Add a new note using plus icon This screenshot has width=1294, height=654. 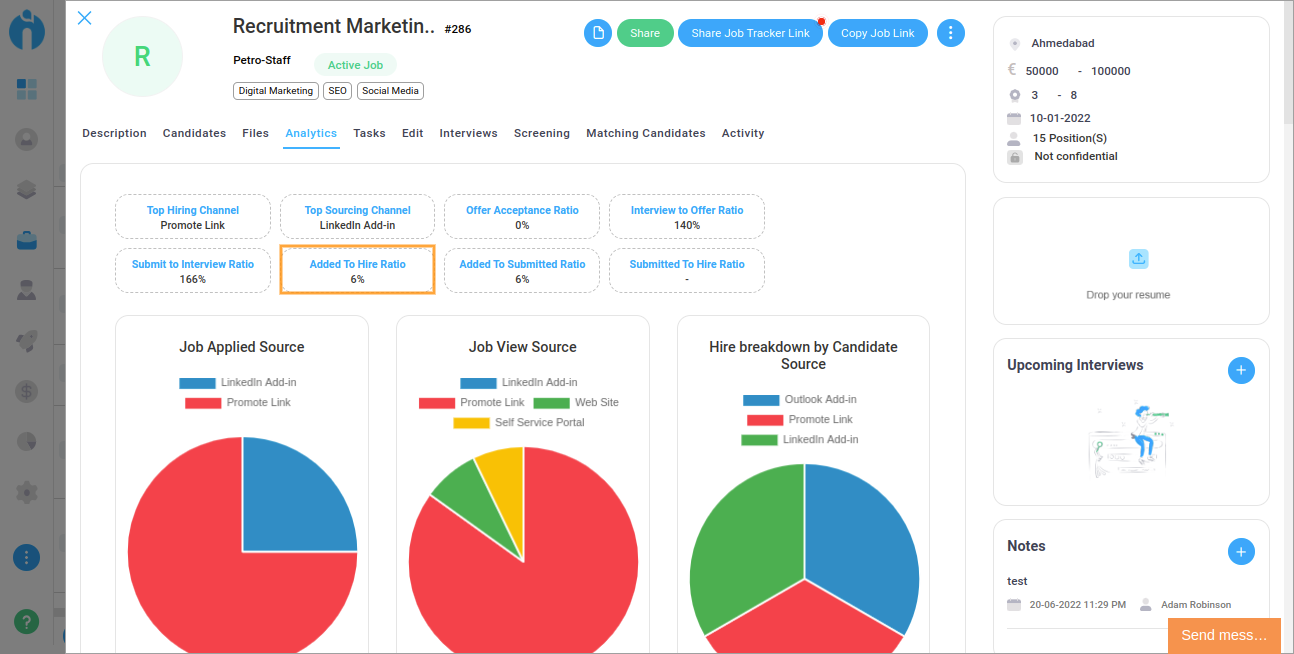pos(1240,551)
